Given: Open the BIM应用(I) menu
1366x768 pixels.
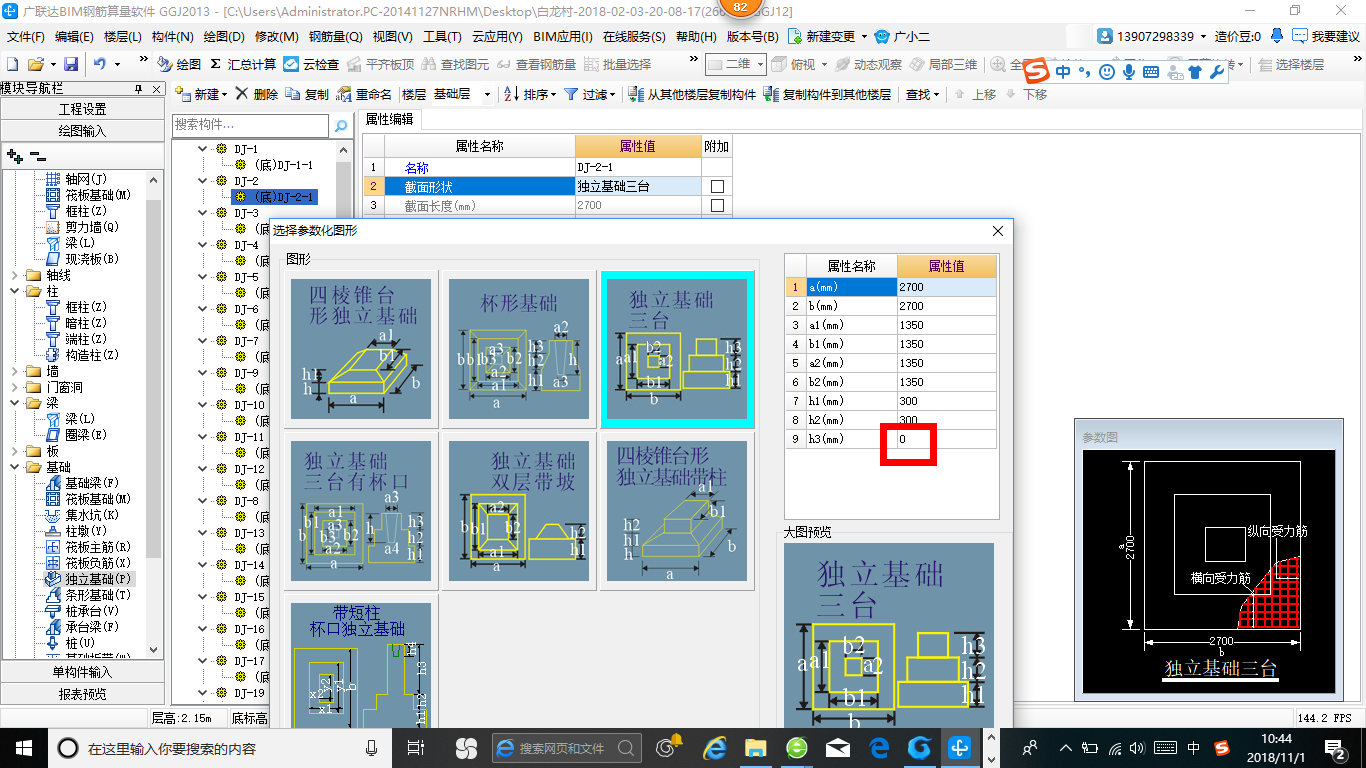Looking at the screenshot, I should point(563,36).
